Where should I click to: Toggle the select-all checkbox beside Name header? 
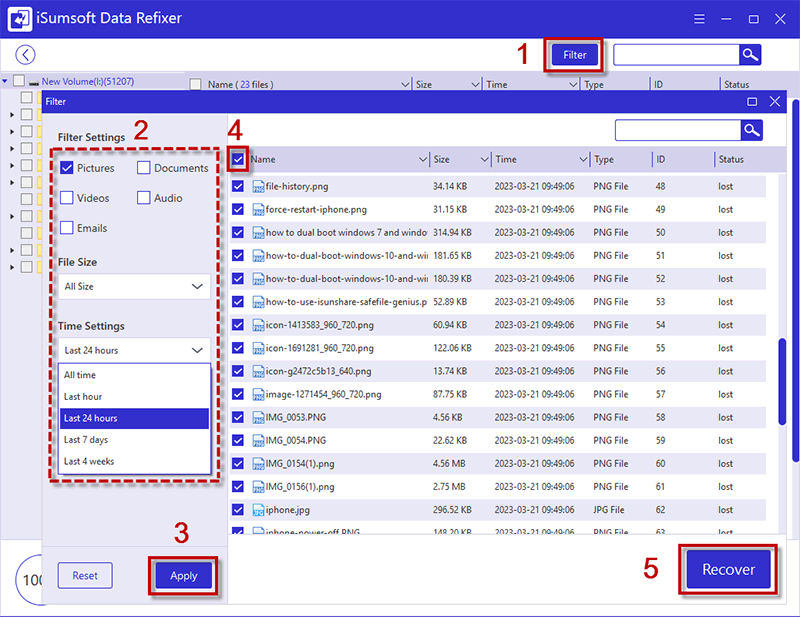pyautogui.click(x=238, y=159)
